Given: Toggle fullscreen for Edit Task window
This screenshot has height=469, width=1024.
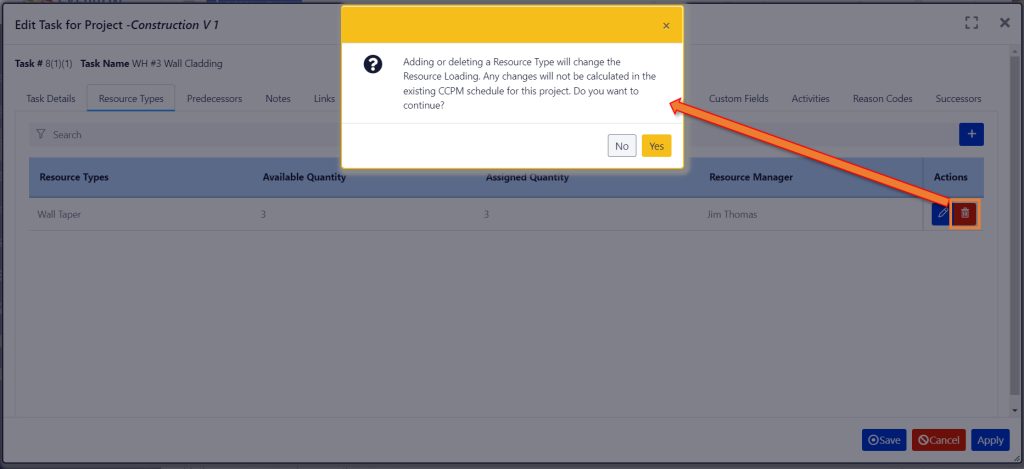Looking at the screenshot, I should (972, 23).
